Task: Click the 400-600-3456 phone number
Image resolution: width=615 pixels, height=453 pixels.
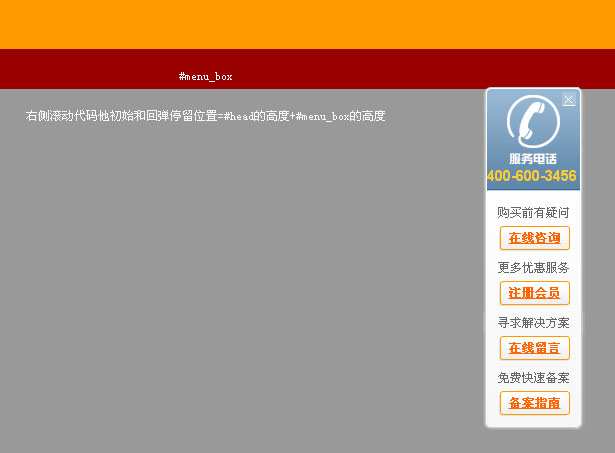Action: [x=532, y=176]
